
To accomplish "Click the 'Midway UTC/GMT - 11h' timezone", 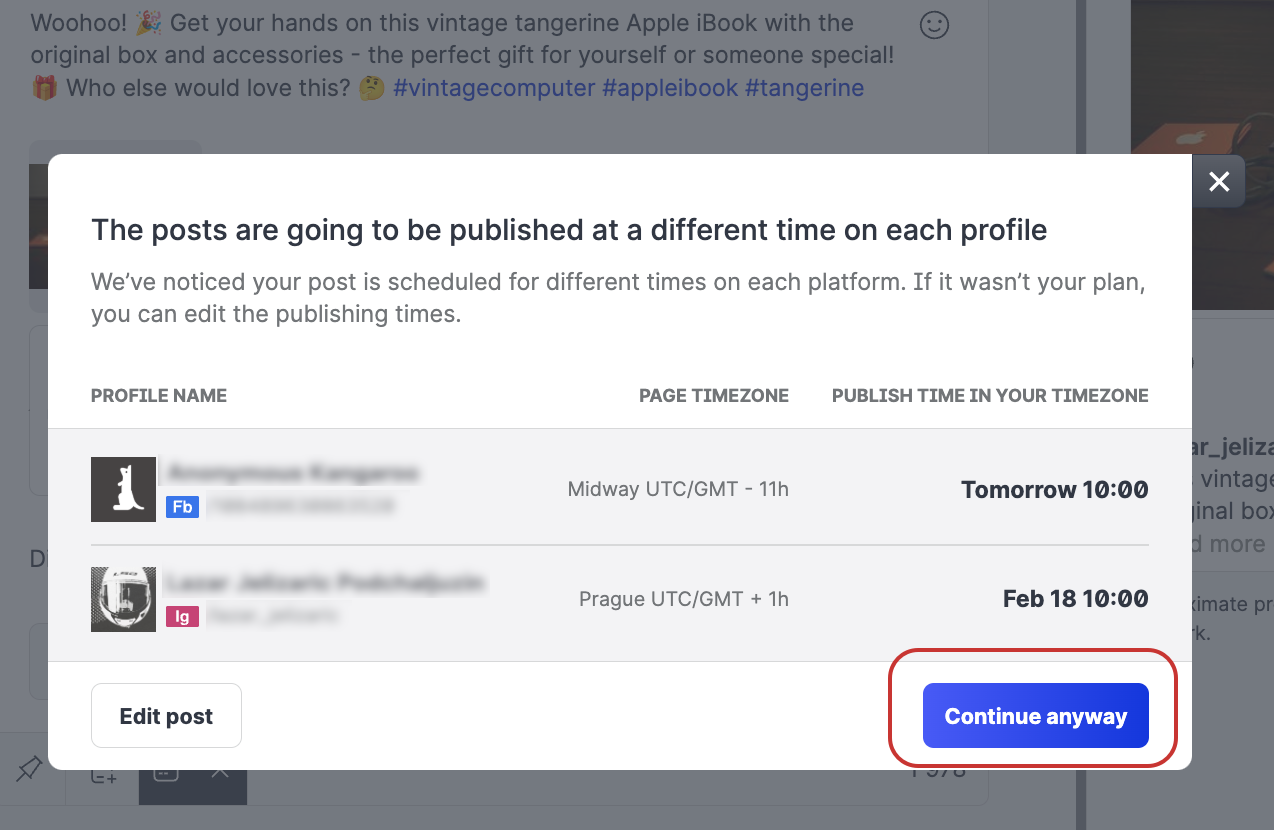I will coord(678,490).
